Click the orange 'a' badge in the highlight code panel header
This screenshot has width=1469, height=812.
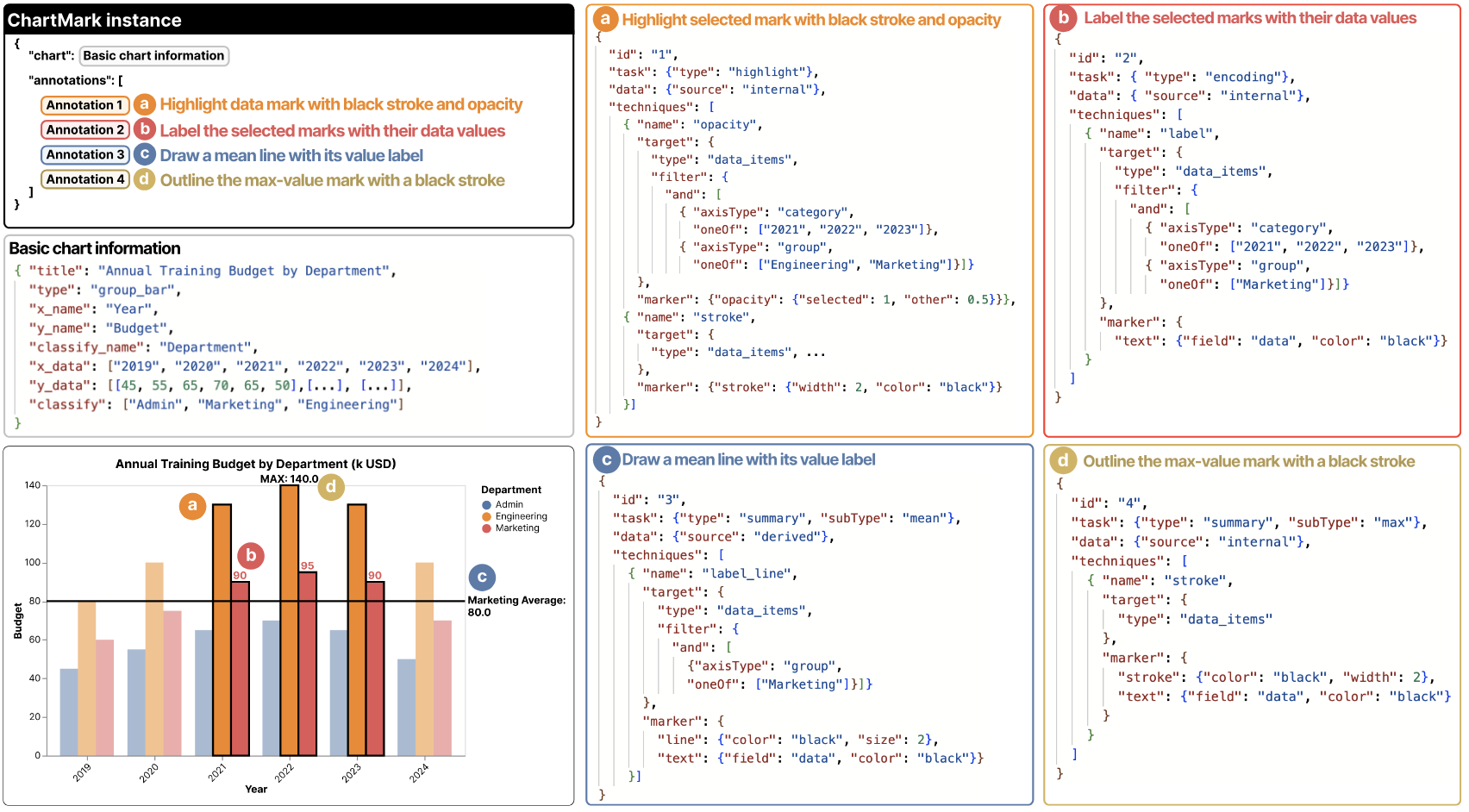605,19
